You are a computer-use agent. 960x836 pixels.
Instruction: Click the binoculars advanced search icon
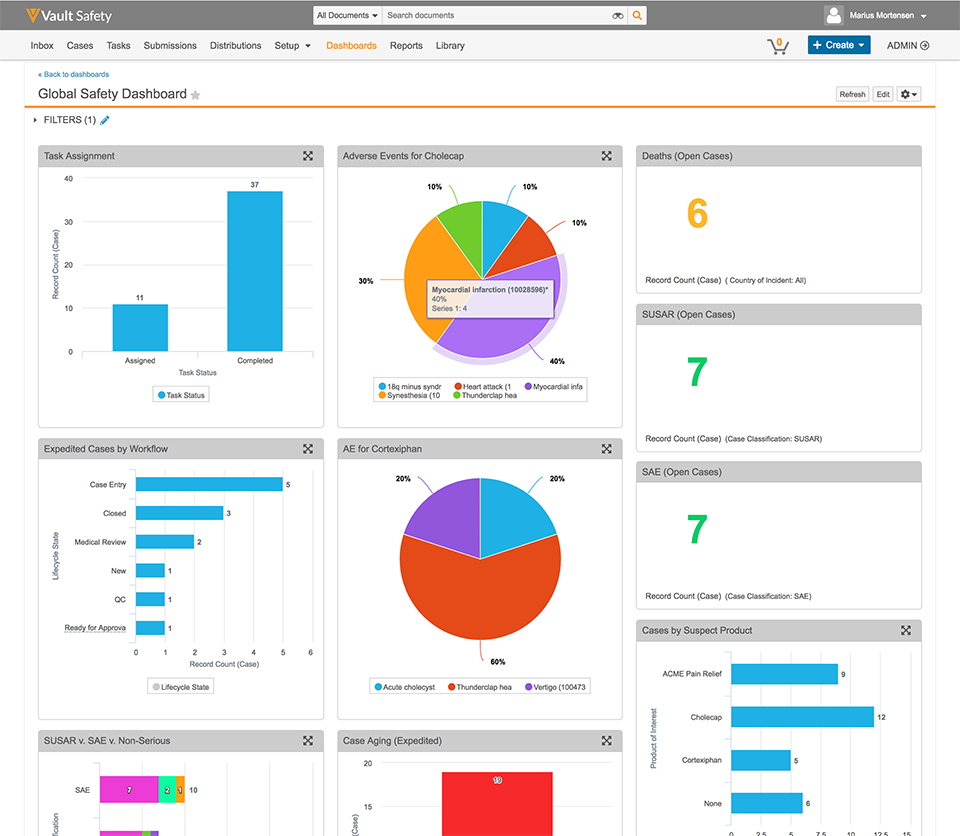618,16
